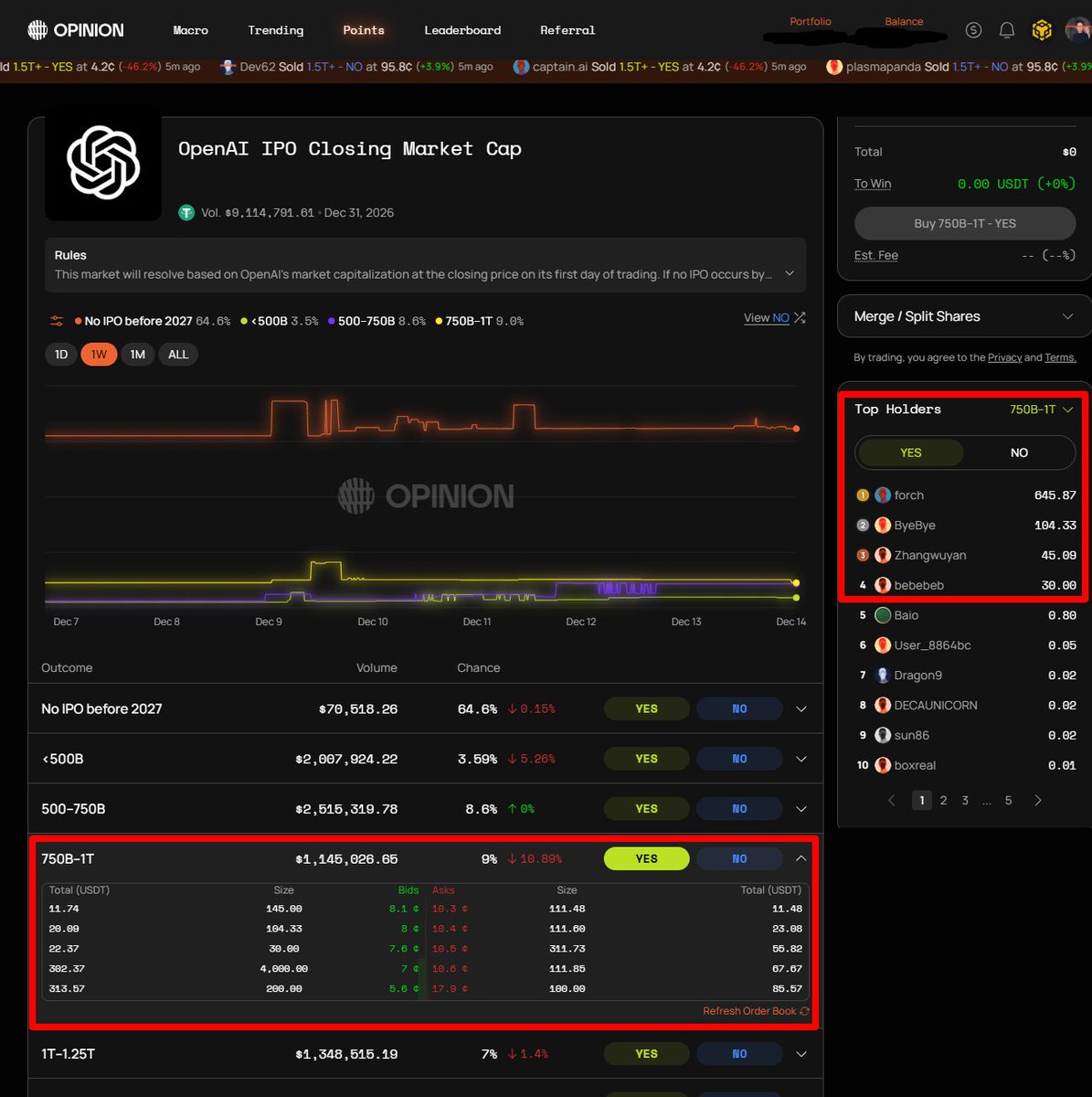Click plasmapanda avatar in ticker
Viewport: 1092px width, 1097px height.
[x=833, y=67]
